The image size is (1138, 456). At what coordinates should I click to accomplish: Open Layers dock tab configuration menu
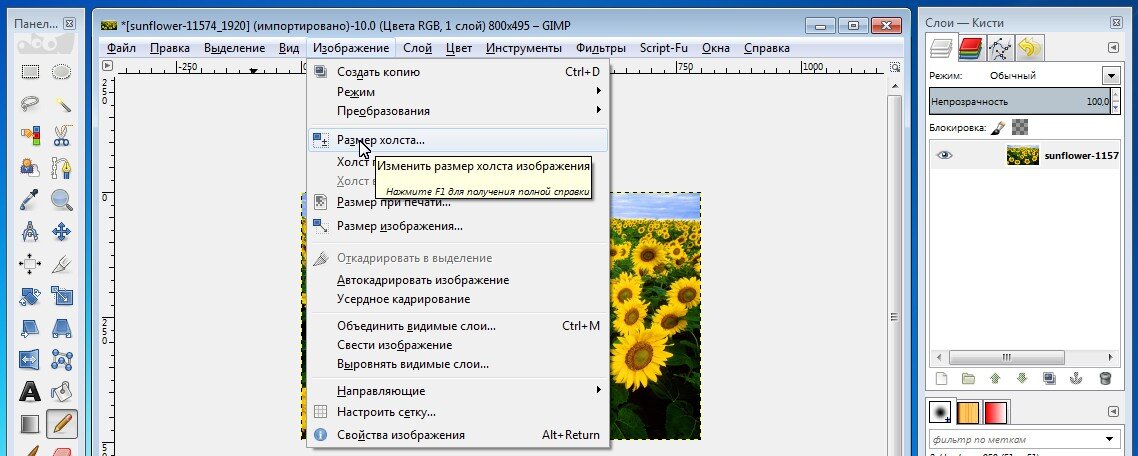click(1113, 48)
